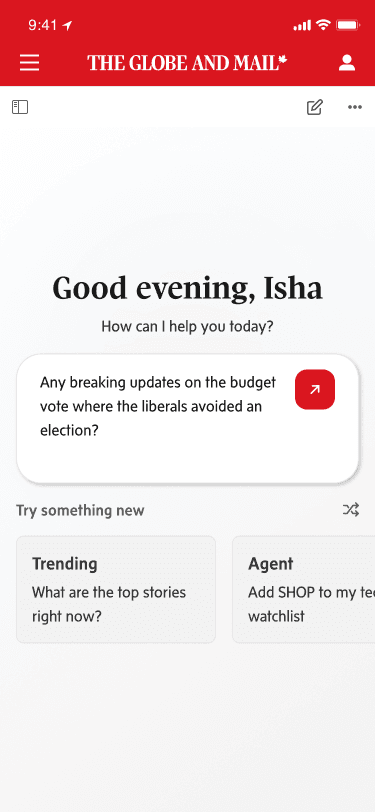Toggle the sidebar panel icon
Screen dimensions: 375x812
[20, 107]
